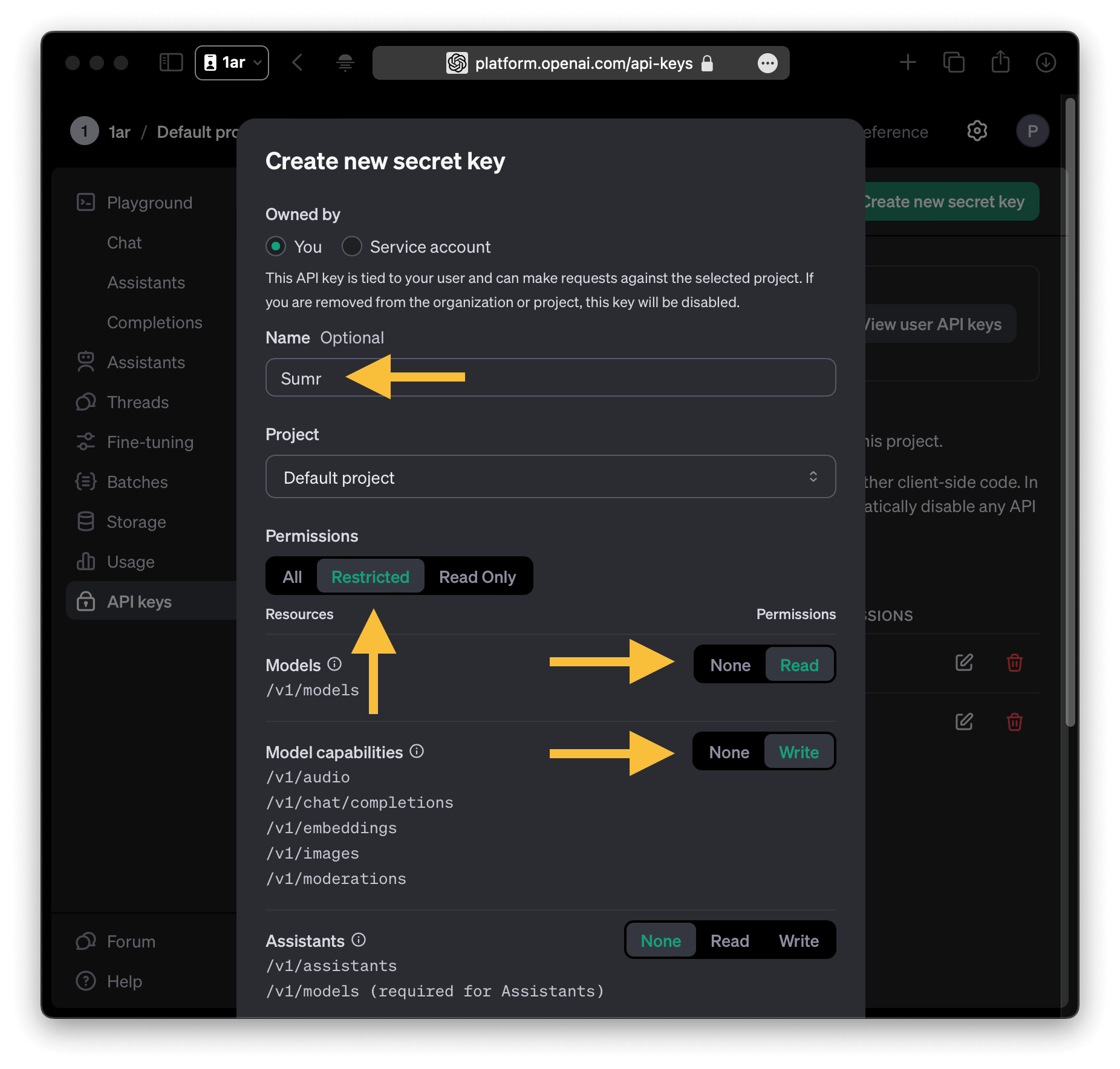
Task: Select Completions under Playground
Action: (154, 322)
